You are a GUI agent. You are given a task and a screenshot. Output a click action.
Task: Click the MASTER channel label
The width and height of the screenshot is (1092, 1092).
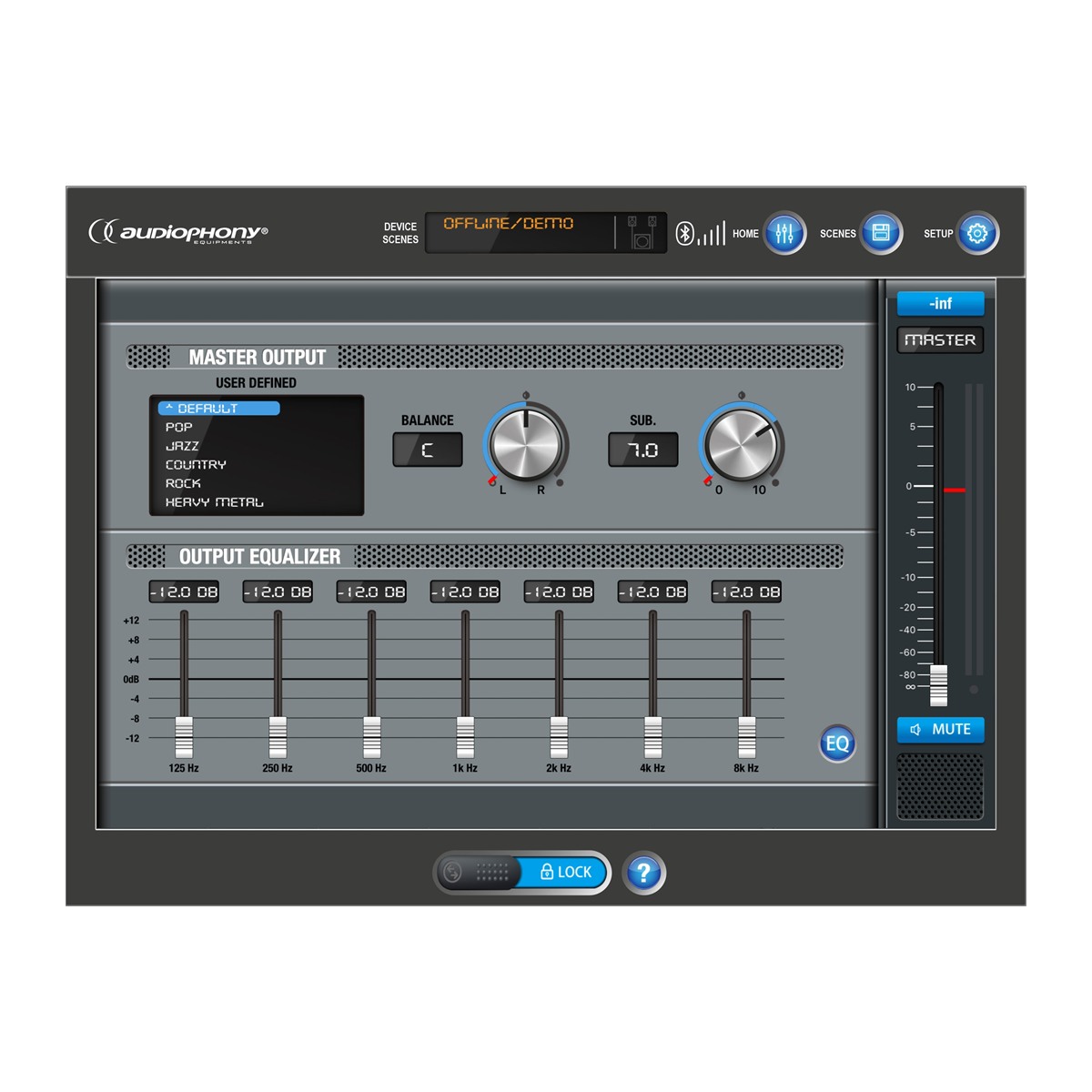point(940,339)
